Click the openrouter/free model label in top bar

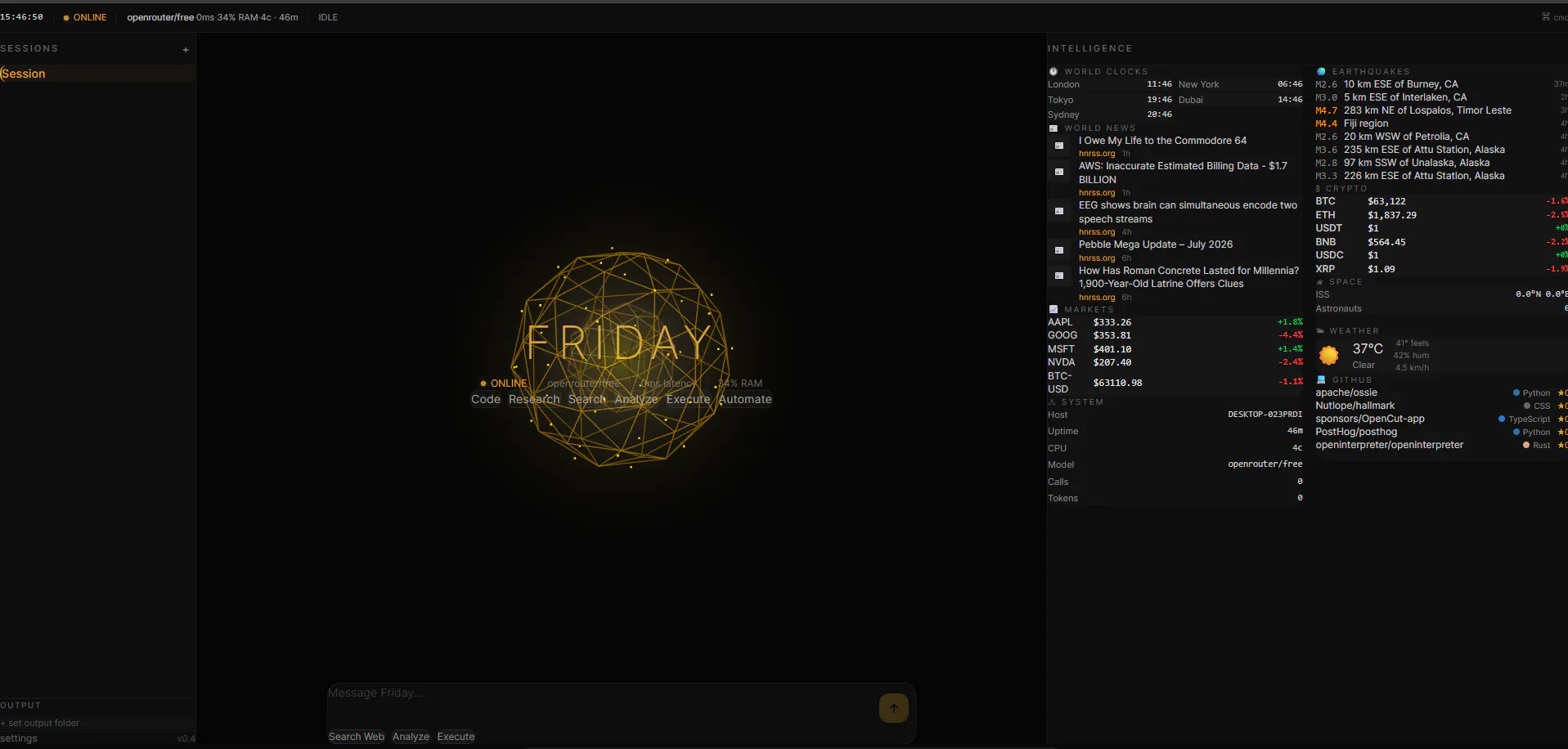(x=160, y=17)
